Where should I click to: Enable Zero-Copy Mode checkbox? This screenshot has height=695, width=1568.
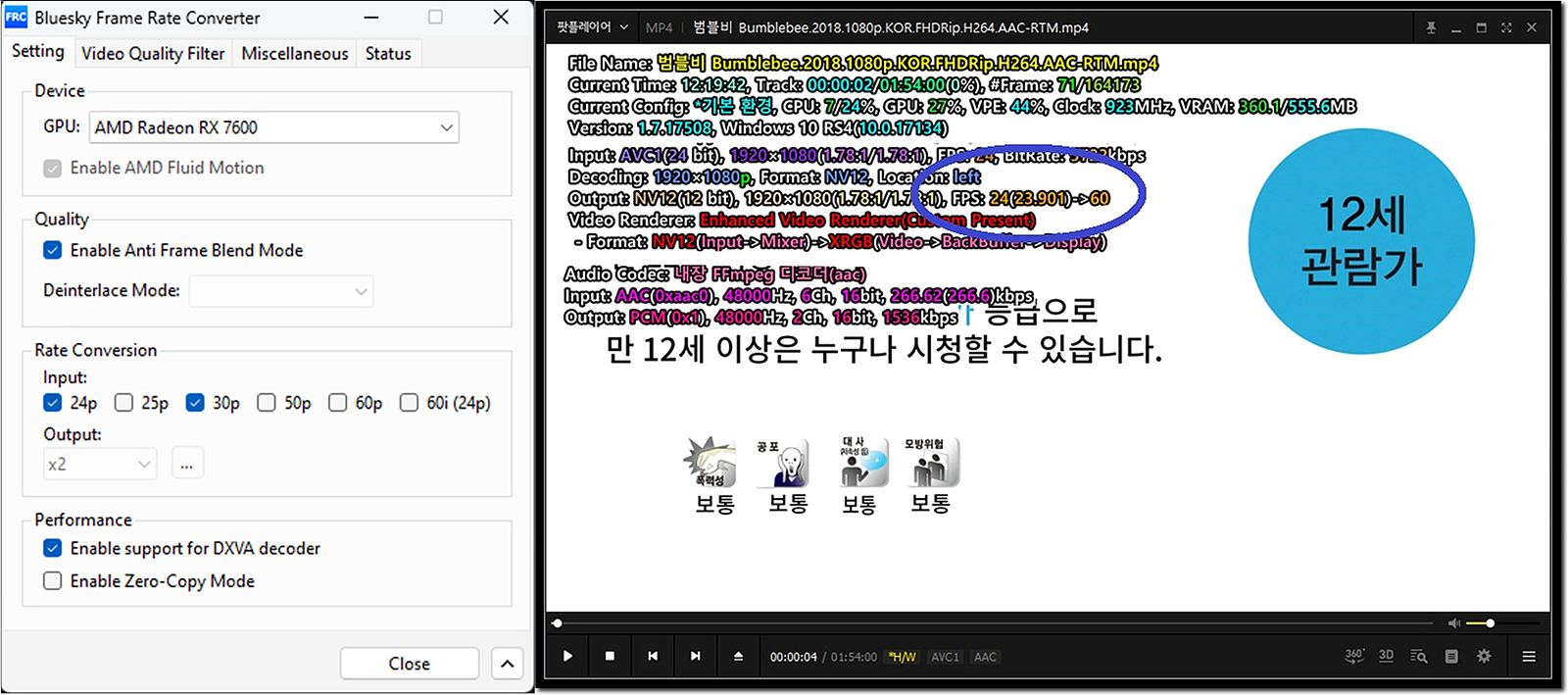53,581
